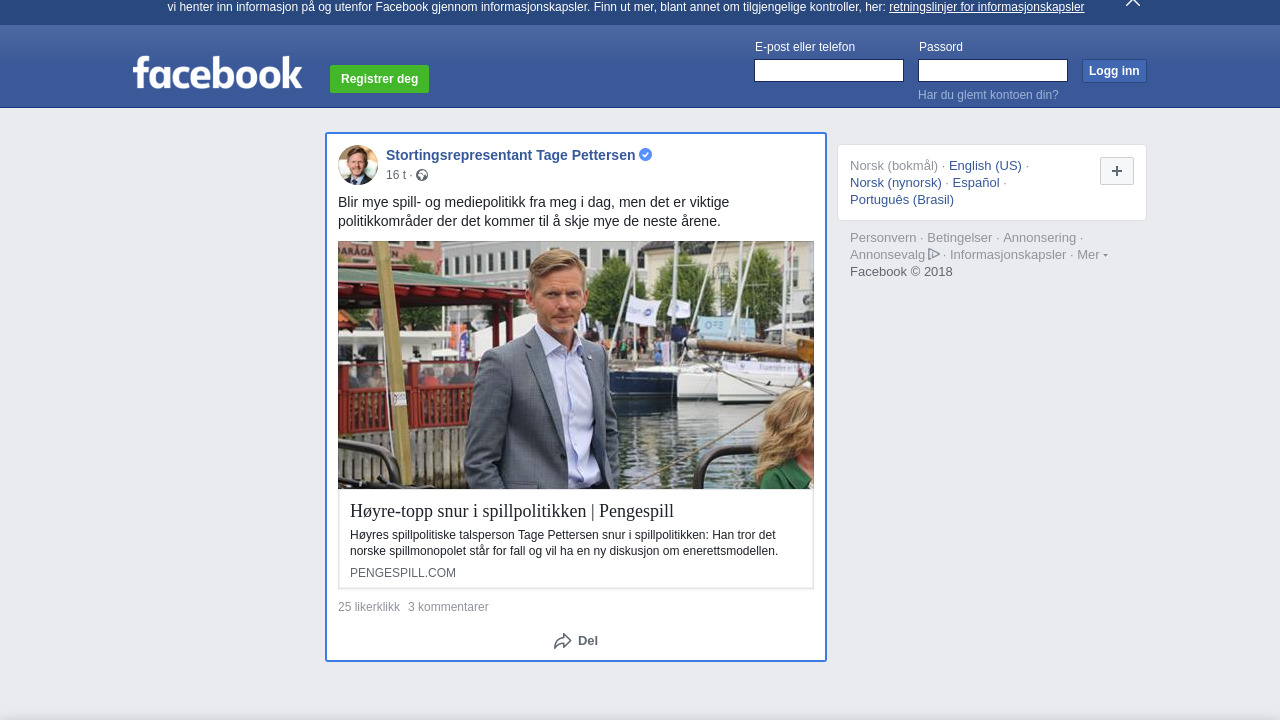Open the retningslinjer for informasjonskapsler link
Image resolution: width=1280 pixels, height=720 pixels.
point(986,7)
